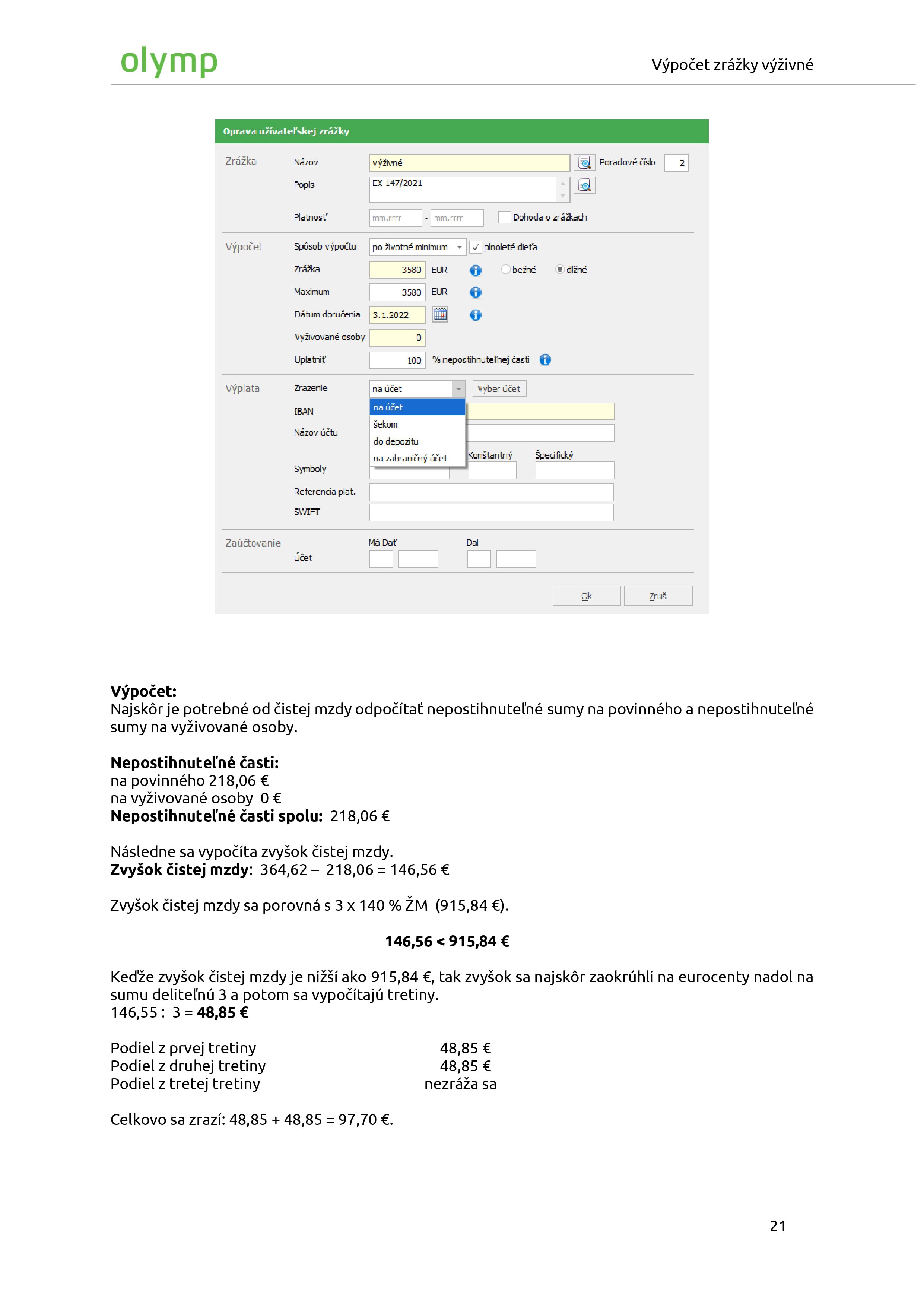Click the 'Výpočet zrážky výživné' header text
The width and height of the screenshot is (924, 1307).
coord(733,65)
